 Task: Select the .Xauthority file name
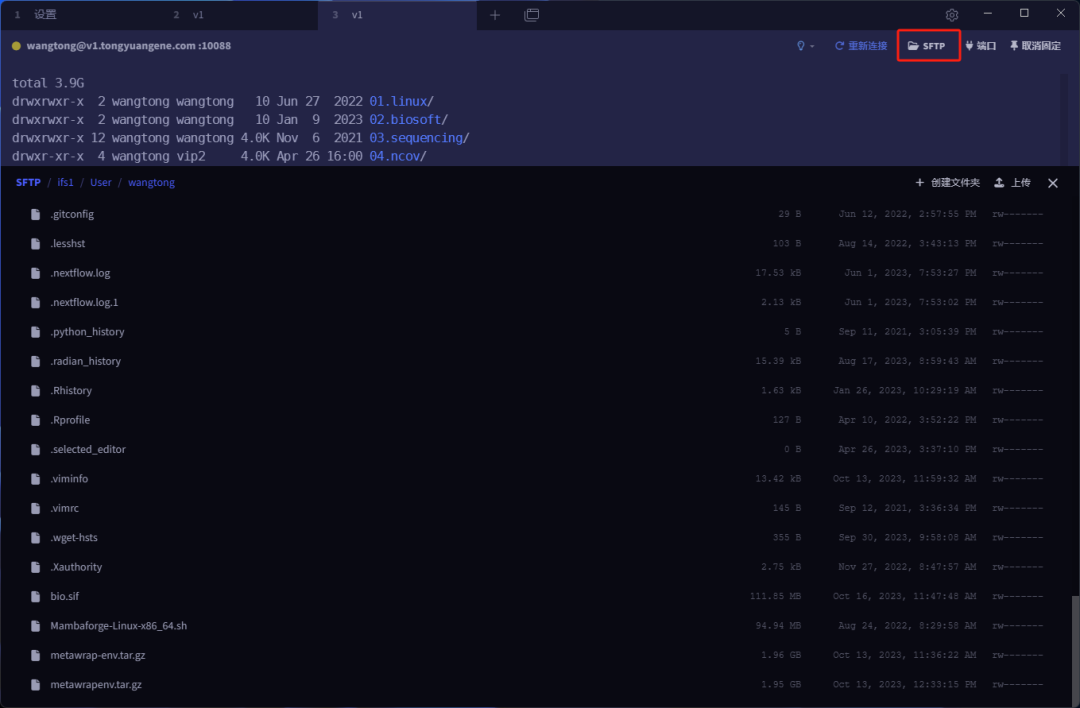pos(76,567)
